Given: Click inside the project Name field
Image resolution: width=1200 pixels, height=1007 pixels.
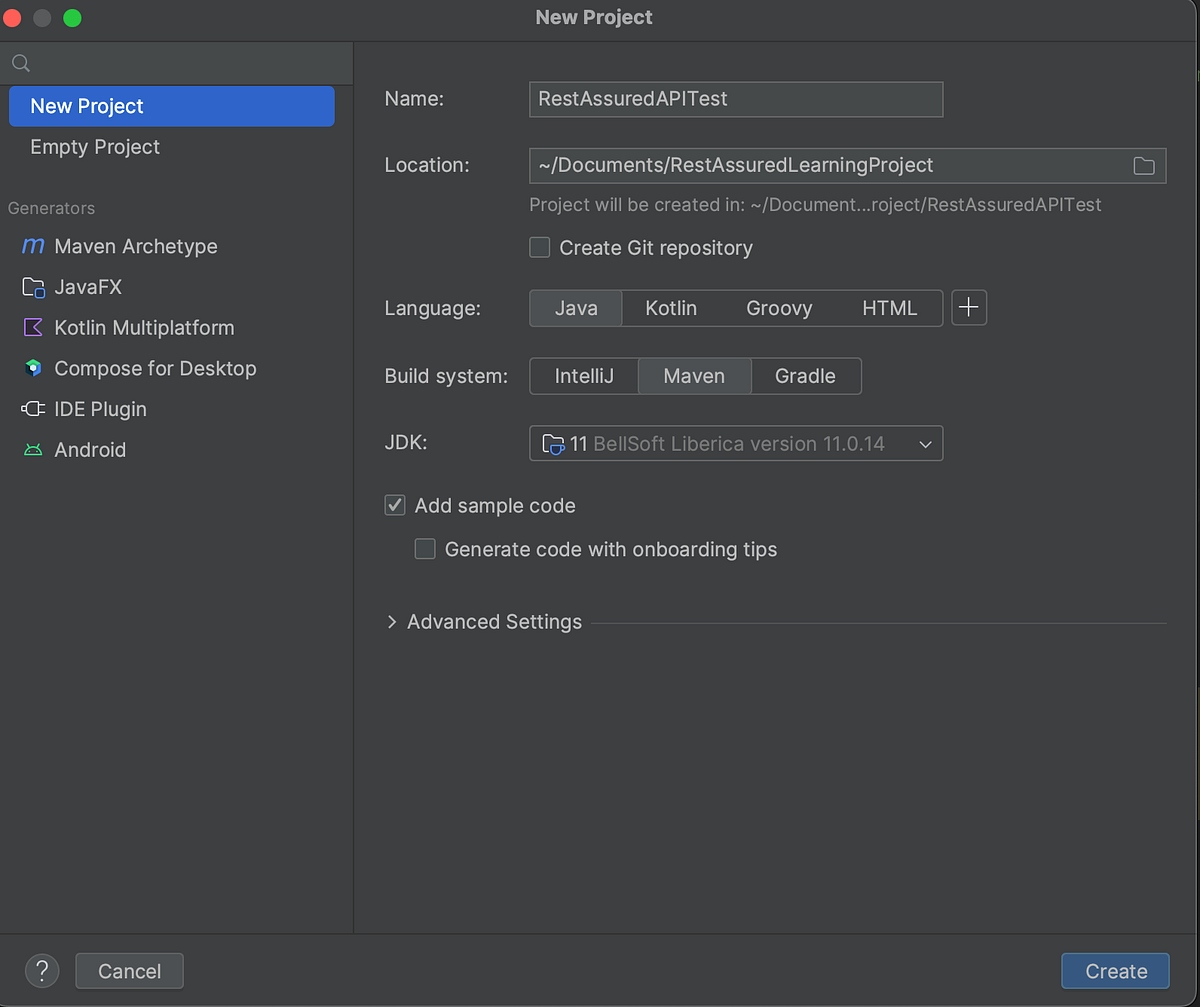Looking at the screenshot, I should (x=735, y=99).
